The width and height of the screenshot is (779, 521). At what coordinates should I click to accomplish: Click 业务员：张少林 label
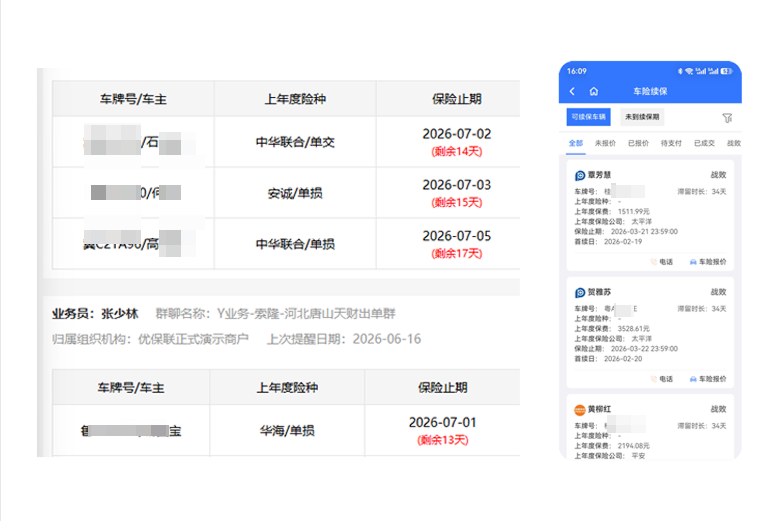(95, 314)
